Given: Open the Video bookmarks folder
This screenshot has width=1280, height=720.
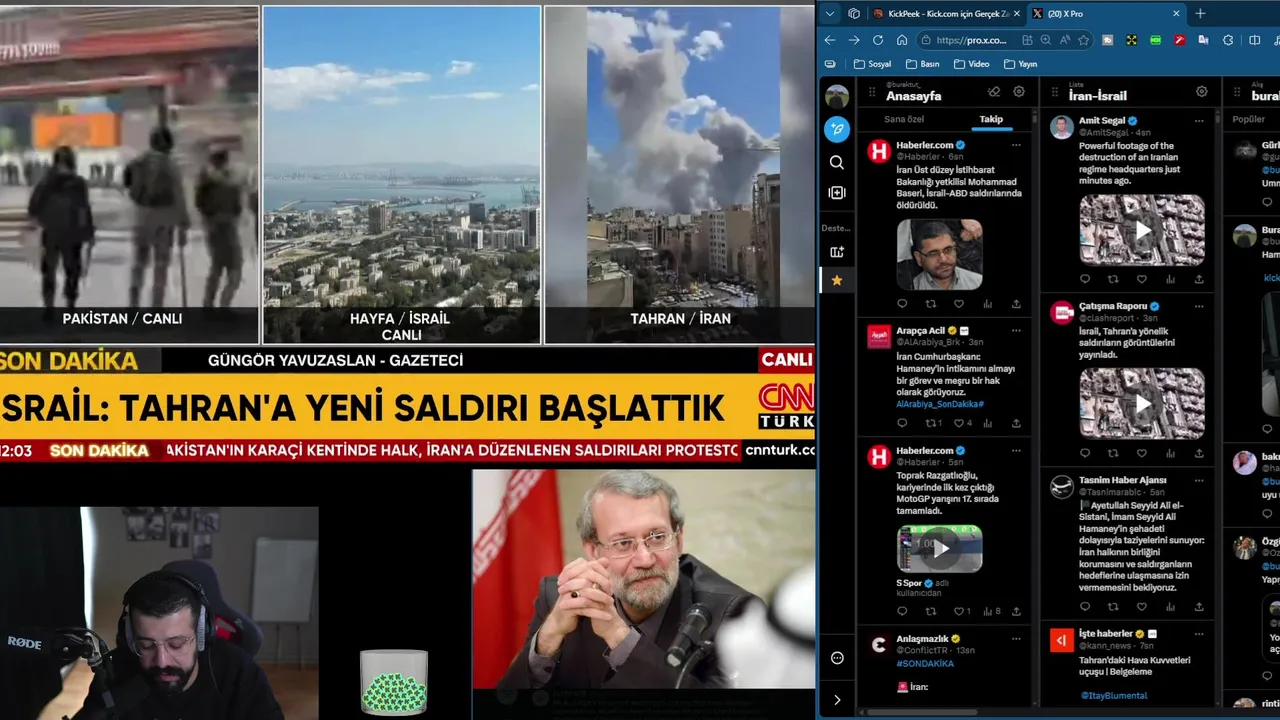Looking at the screenshot, I should 972,64.
